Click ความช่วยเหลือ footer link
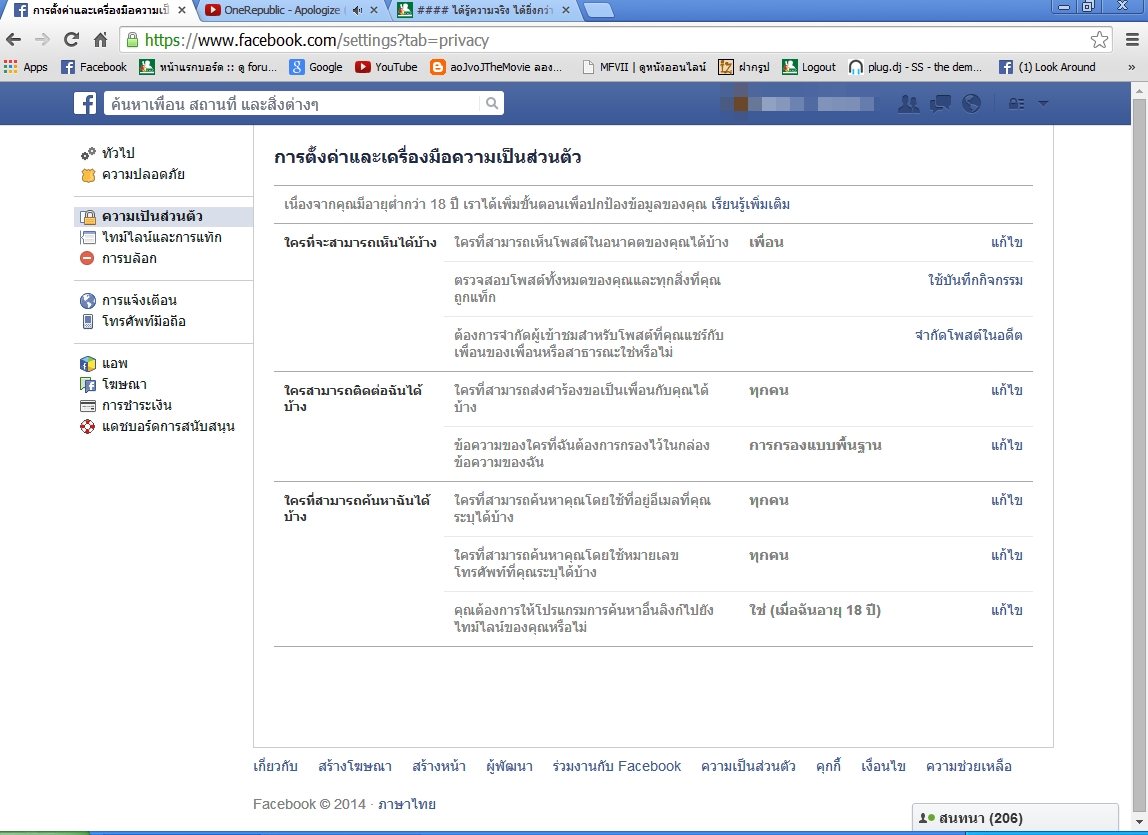 969,766
